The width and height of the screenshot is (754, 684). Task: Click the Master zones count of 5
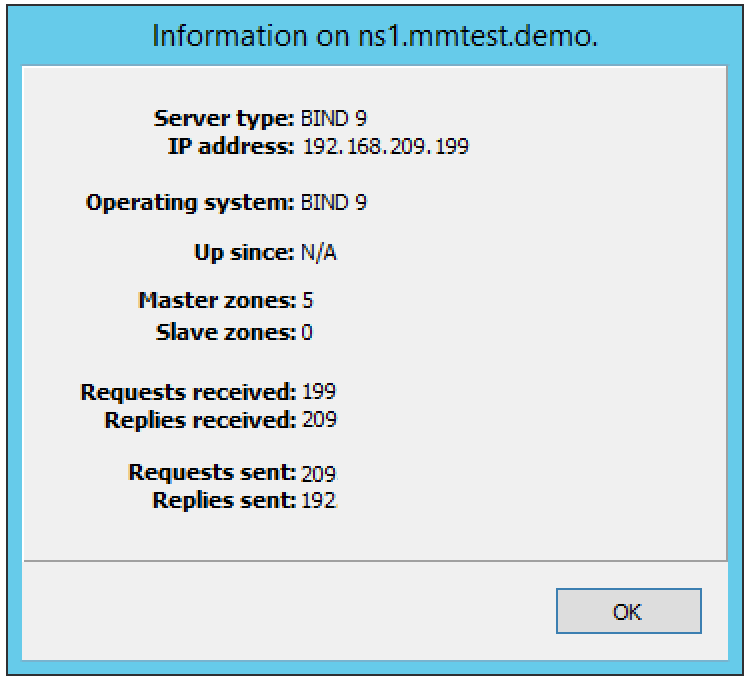[x=308, y=300]
